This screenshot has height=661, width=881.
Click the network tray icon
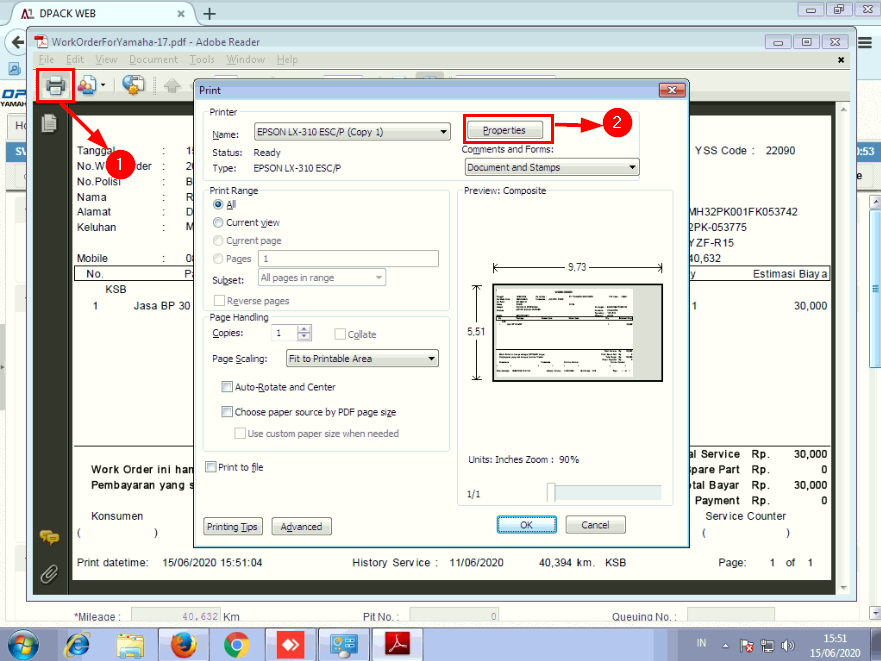pyautogui.click(x=767, y=646)
